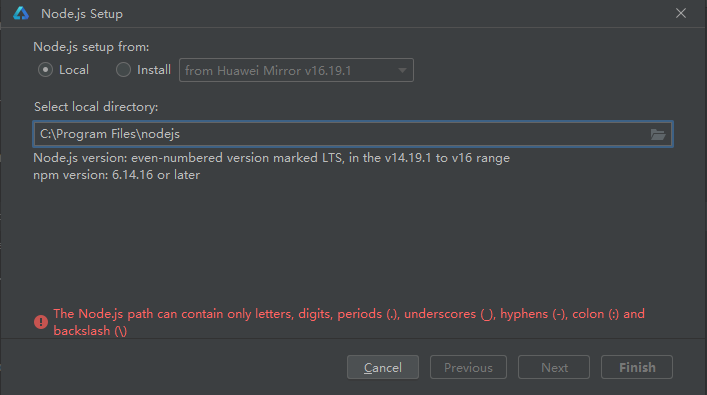
Task: Click the red Node.js path error message
Action: [349, 322]
